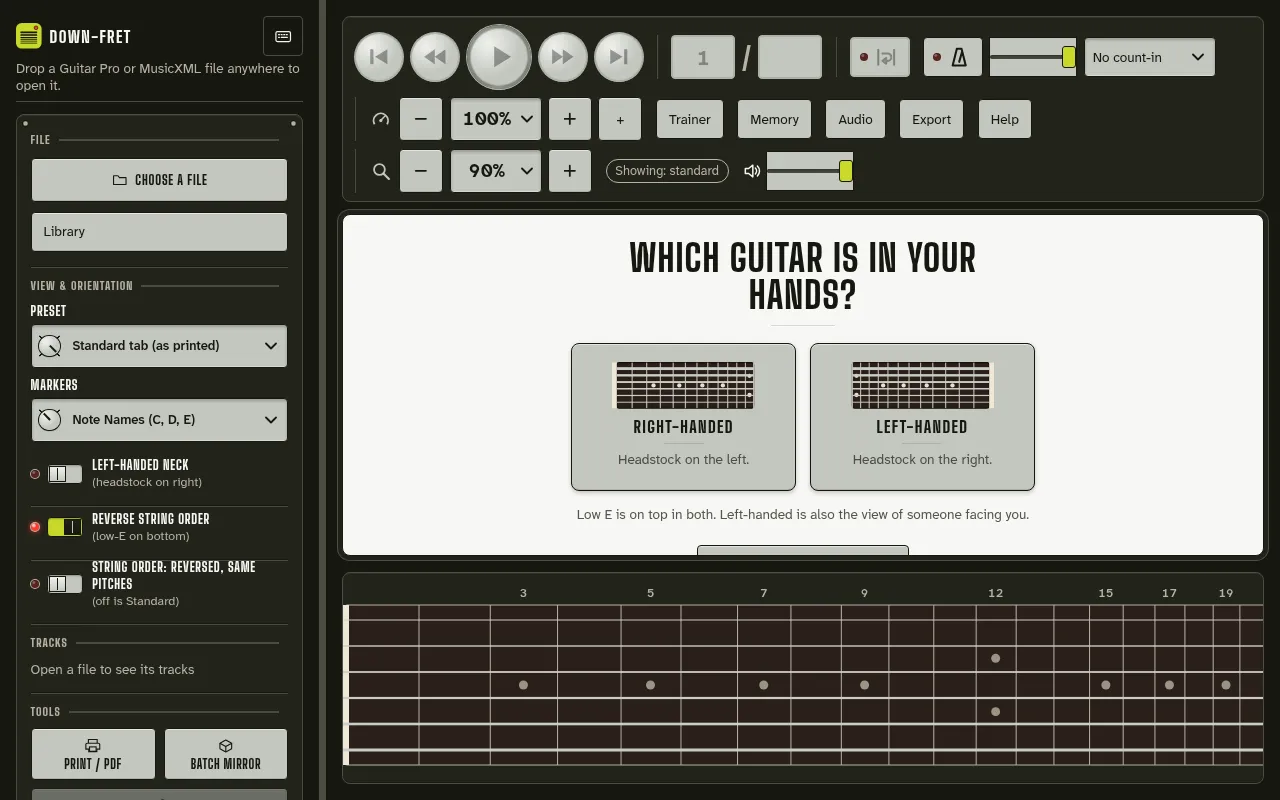Choose the Left-handed guitar card

[x=922, y=417]
